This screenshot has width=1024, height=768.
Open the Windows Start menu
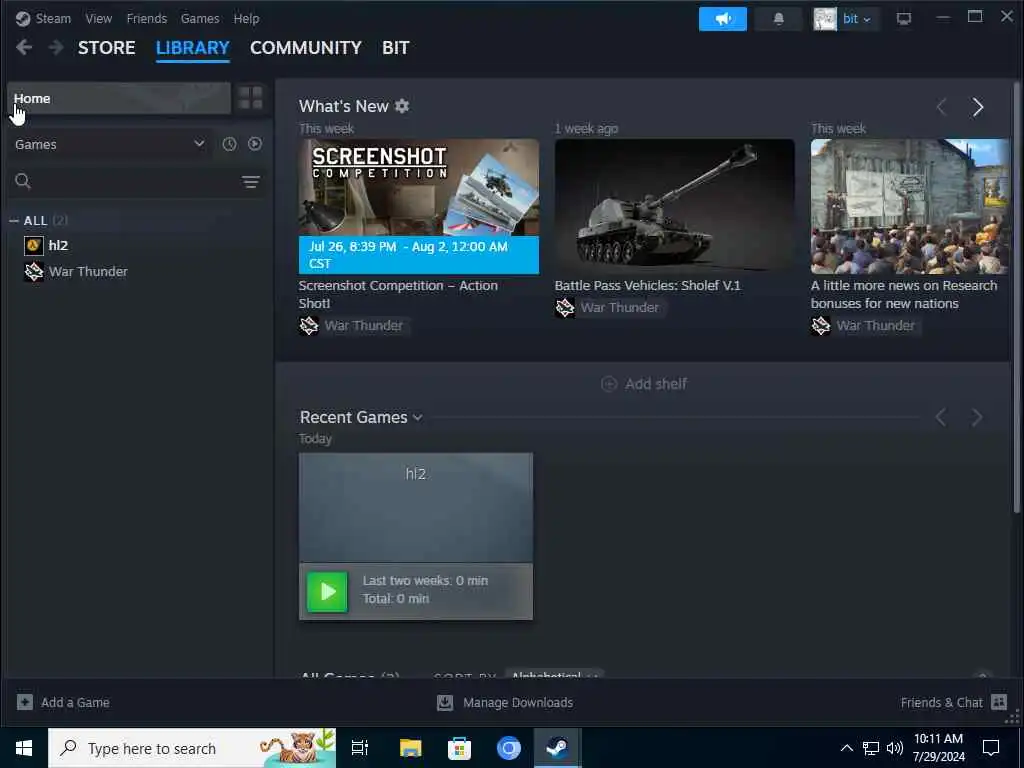[x=24, y=748]
